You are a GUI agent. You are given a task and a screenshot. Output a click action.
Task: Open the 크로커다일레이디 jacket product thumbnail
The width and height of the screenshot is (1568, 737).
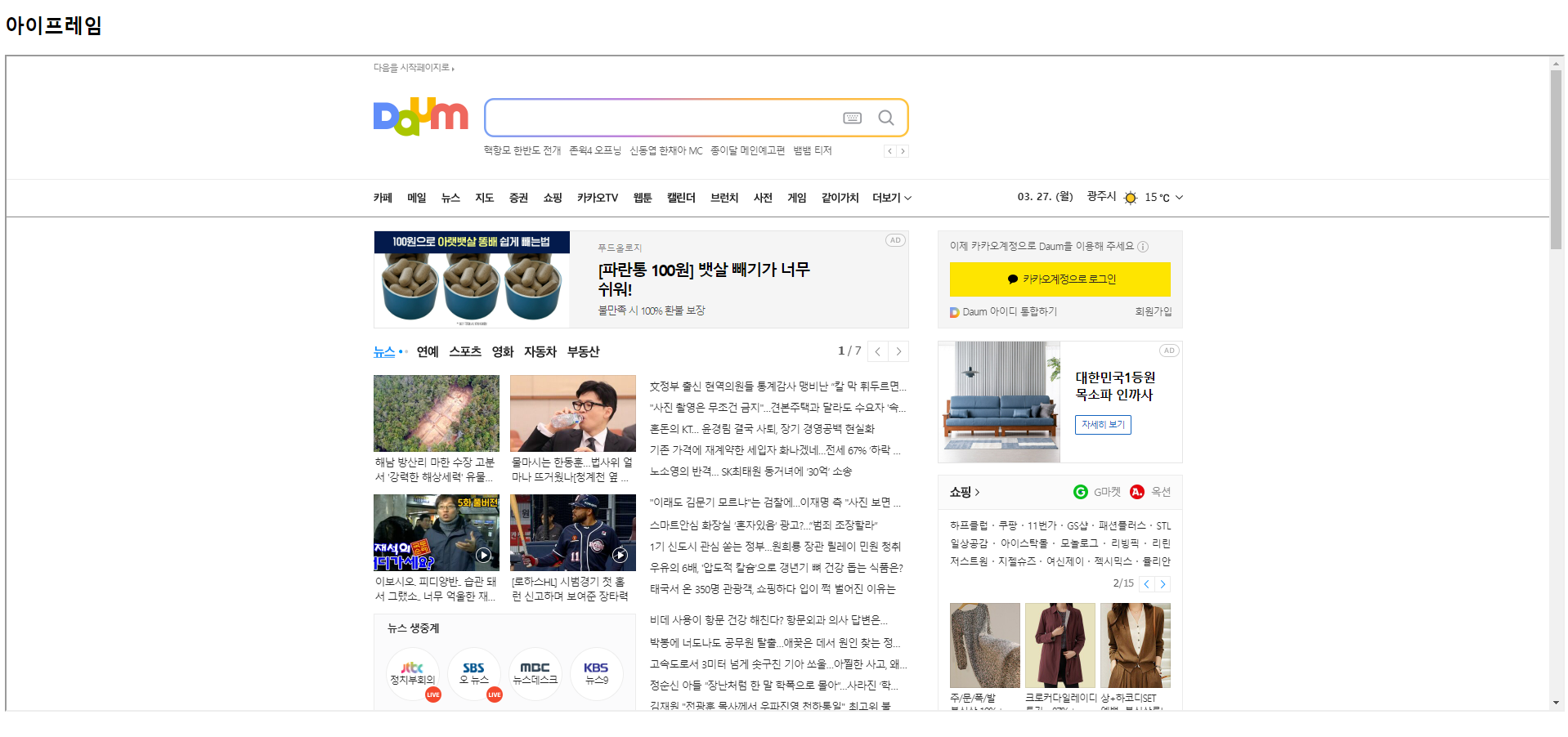click(1060, 645)
